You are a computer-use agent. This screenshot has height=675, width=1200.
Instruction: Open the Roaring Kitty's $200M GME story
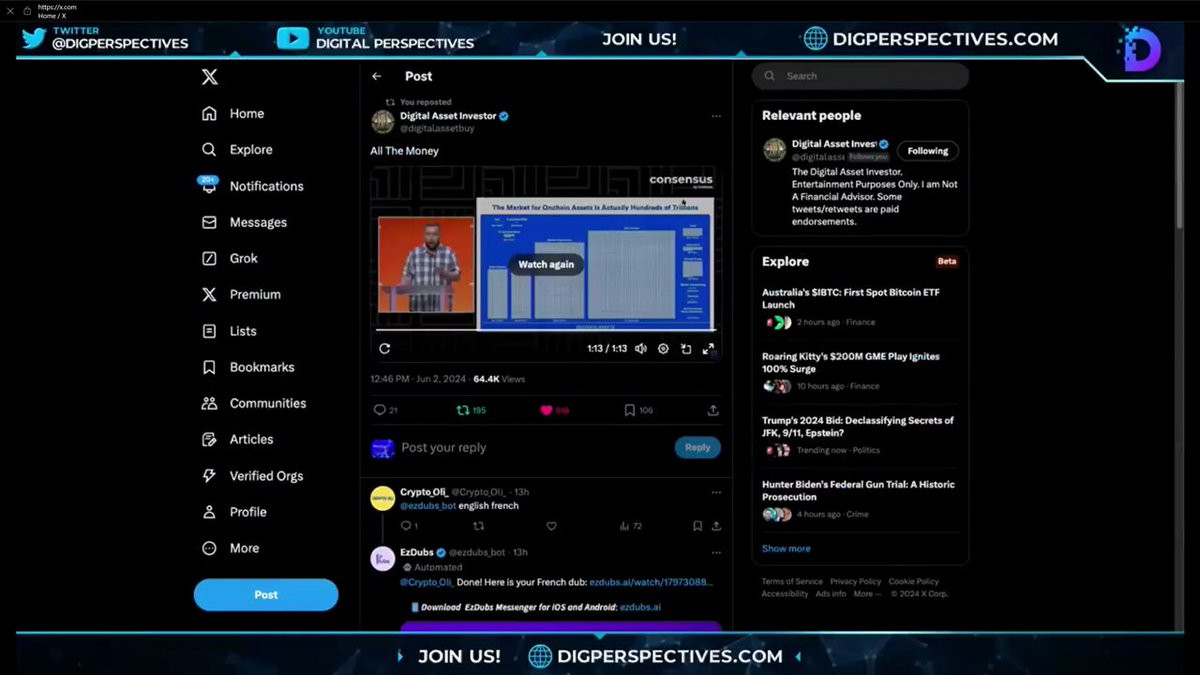pyautogui.click(x=860, y=371)
